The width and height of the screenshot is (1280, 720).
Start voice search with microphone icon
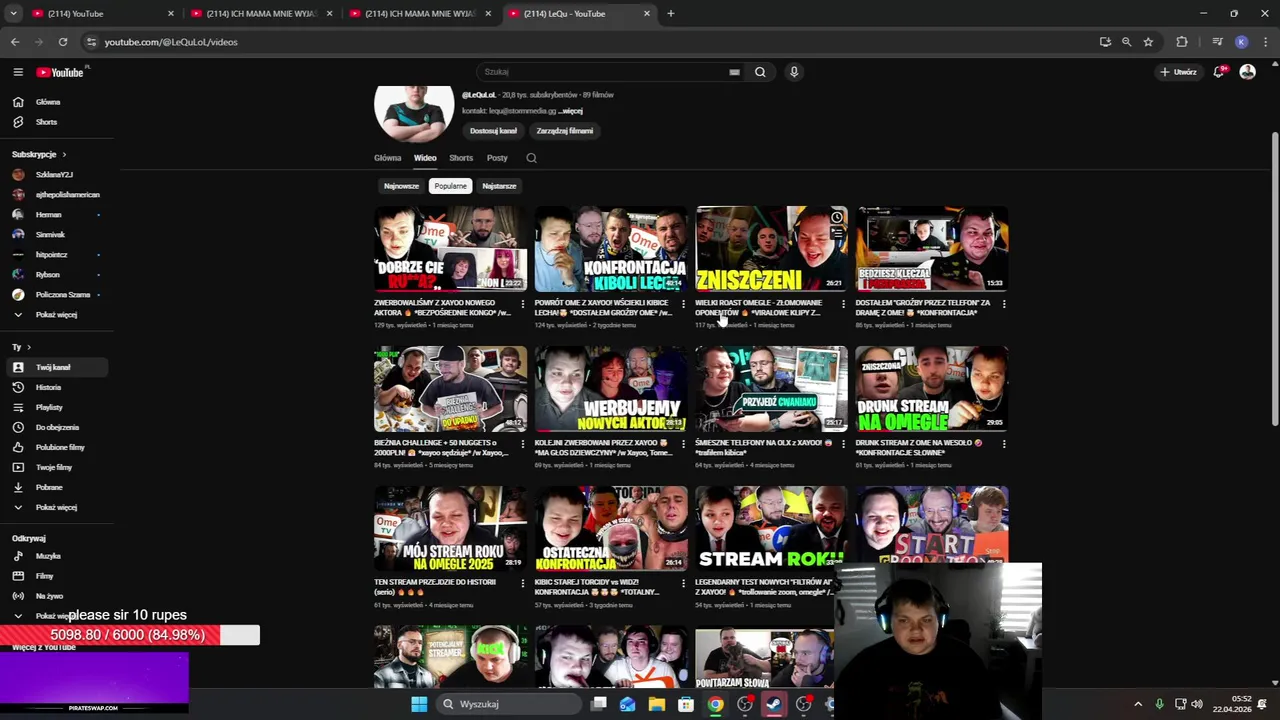(x=794, y=72)
